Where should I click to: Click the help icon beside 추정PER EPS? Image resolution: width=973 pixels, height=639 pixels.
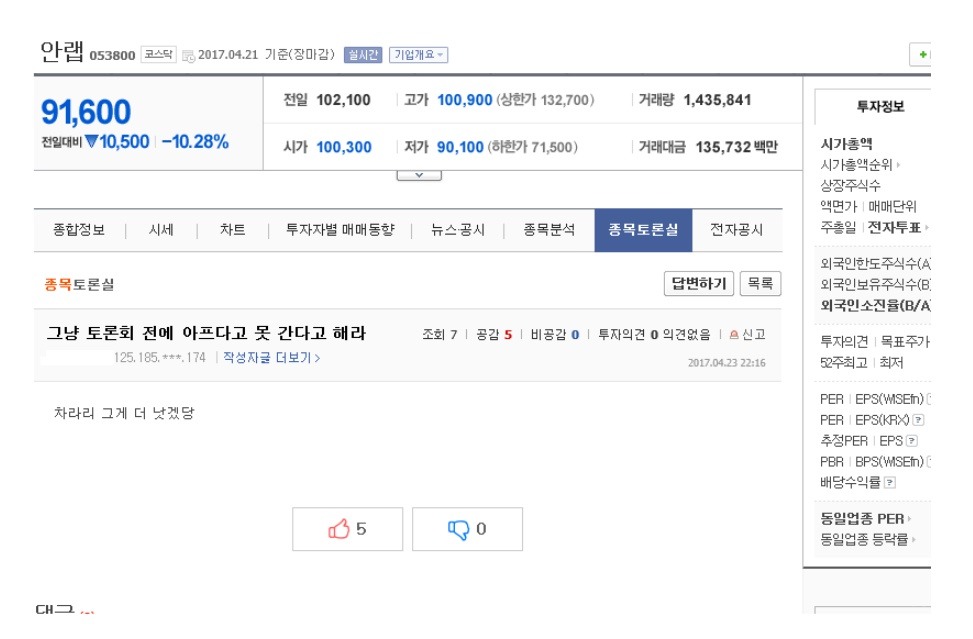[912, 441]
